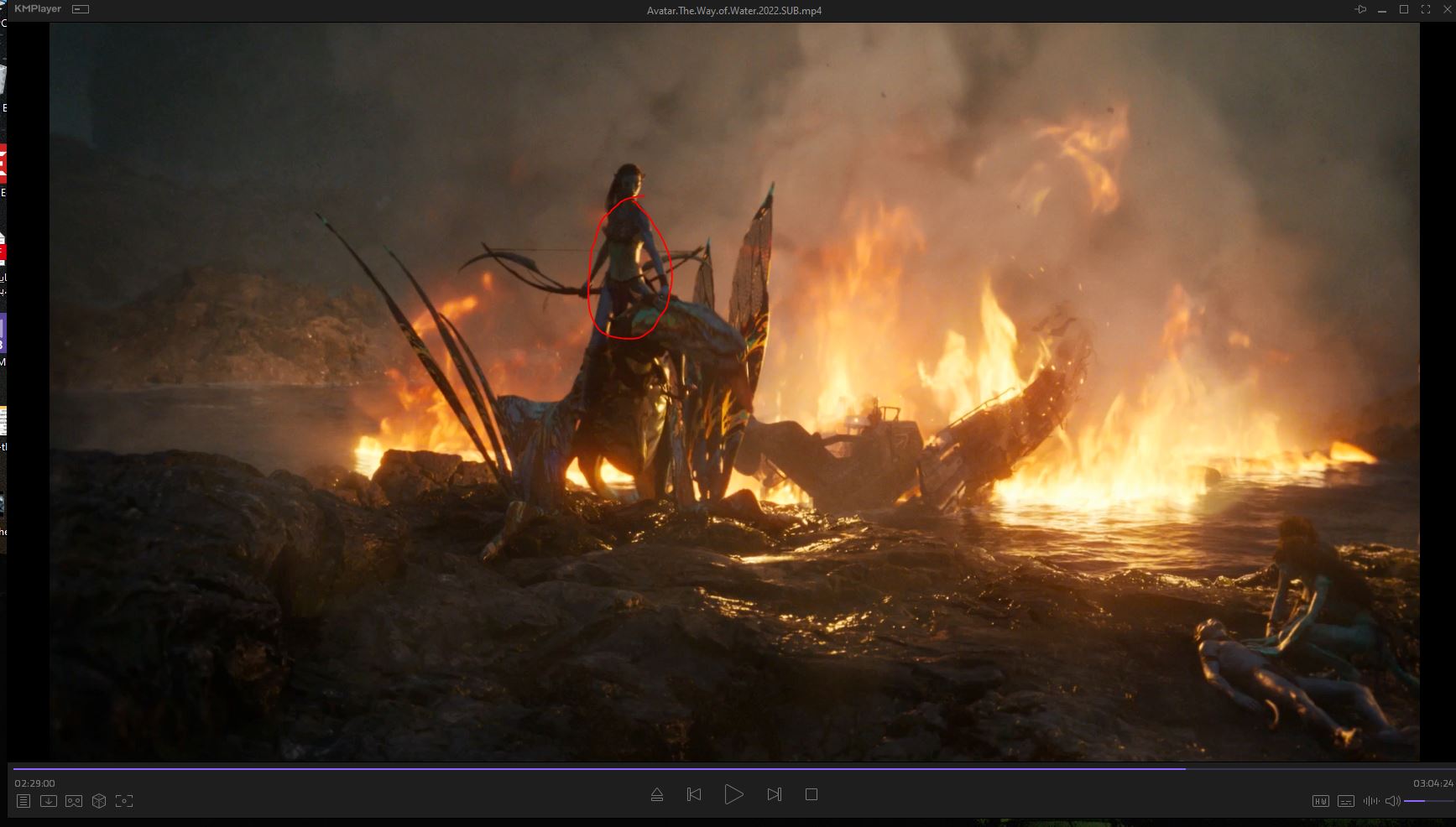Click the 3D cube icon

99,801
